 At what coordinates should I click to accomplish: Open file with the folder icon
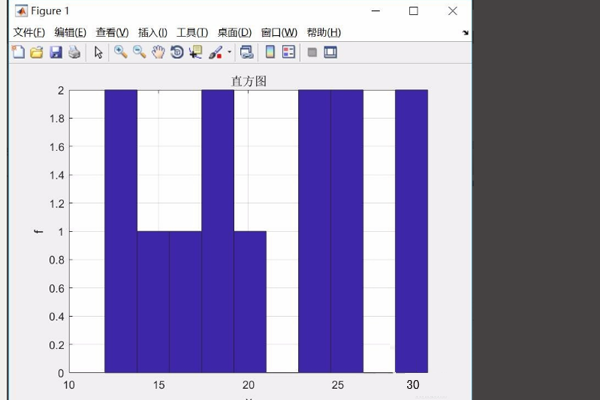[37, 52]
